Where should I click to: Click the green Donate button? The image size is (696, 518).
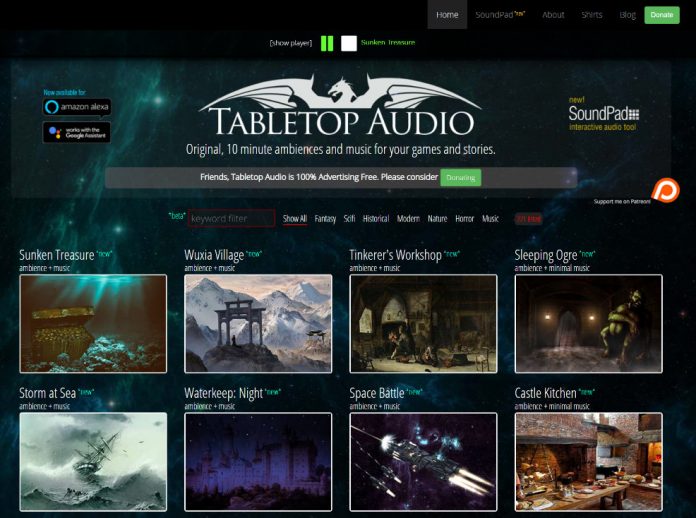pyautogui.click(x=662, y=15)
